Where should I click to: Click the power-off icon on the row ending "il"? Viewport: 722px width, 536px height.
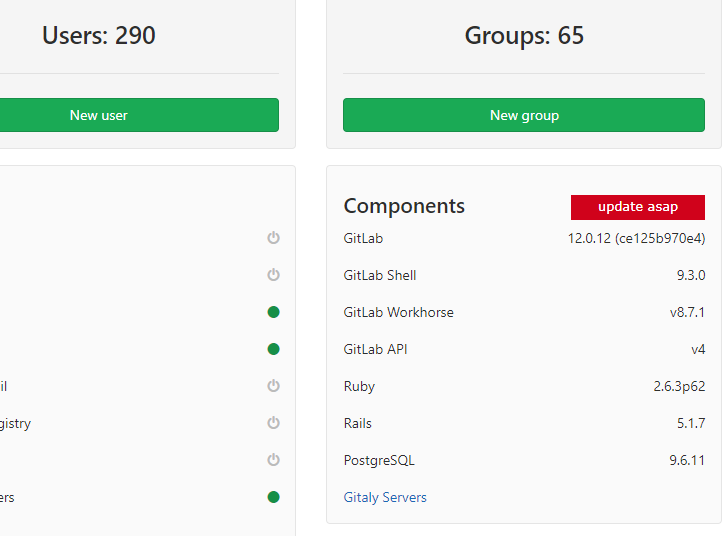273,386
